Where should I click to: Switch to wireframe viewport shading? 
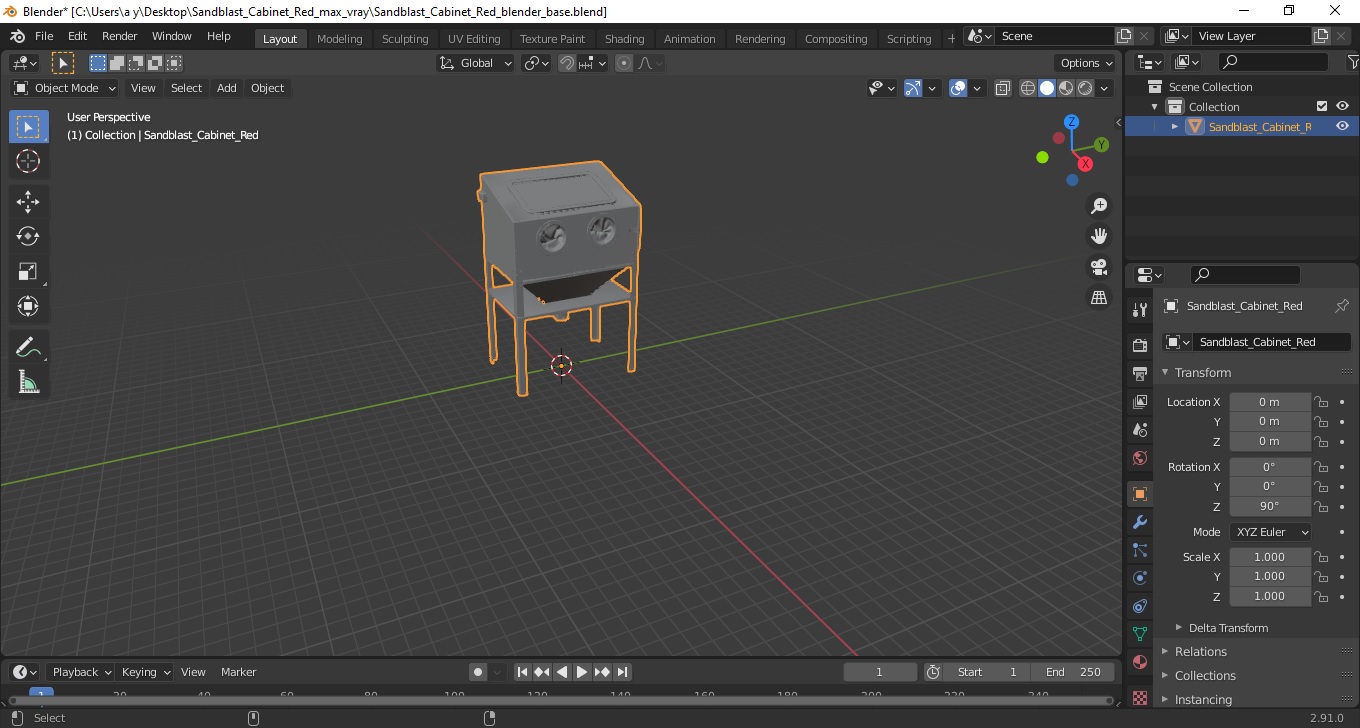1028,88
